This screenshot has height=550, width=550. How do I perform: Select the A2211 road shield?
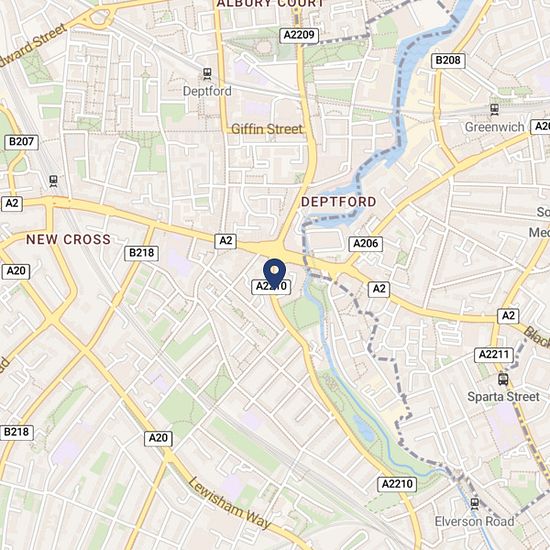494,355
